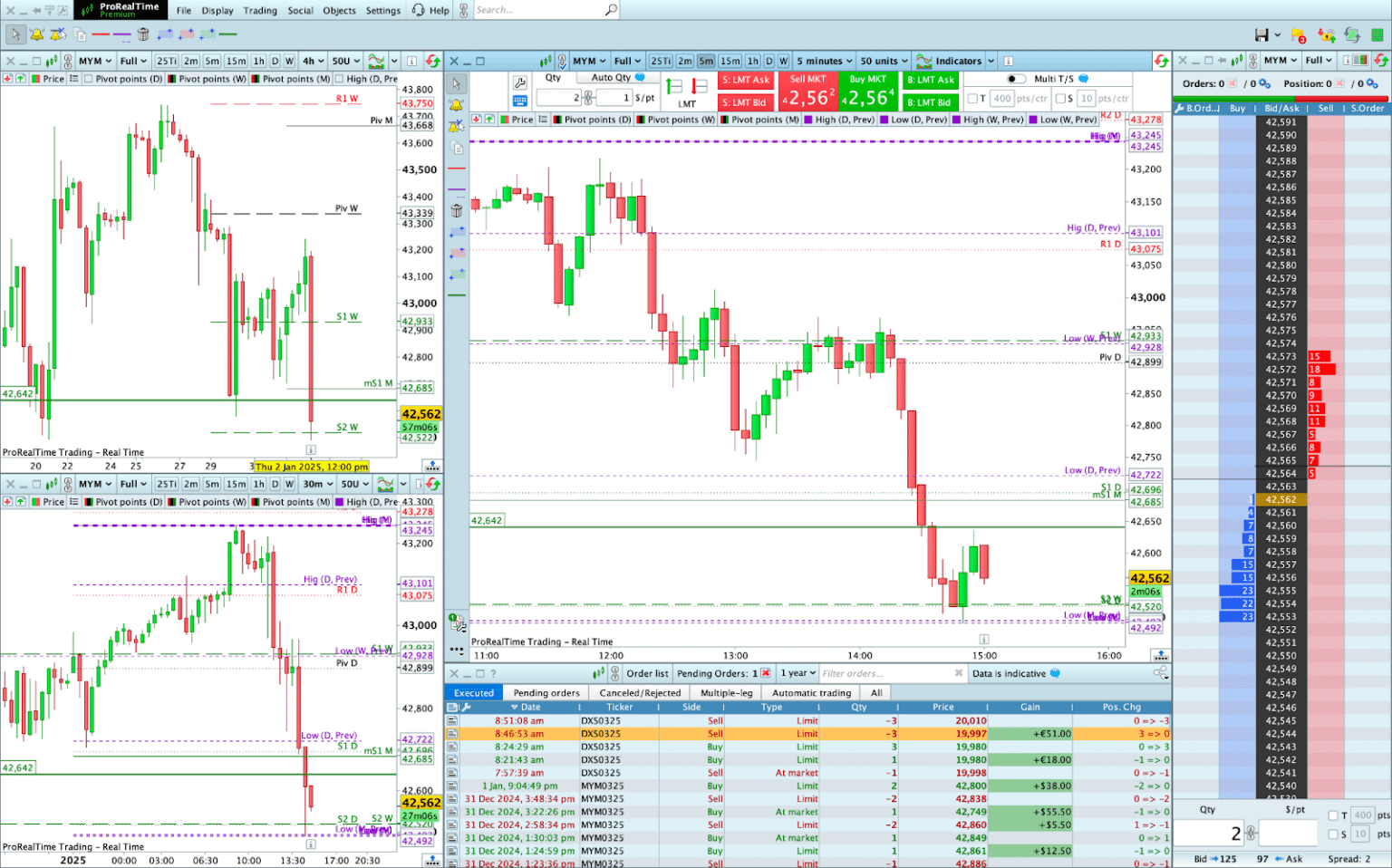Screen dimensions: 1392x868
Task: Select the pointer/cursor tool
Action: tap(16, 34)
